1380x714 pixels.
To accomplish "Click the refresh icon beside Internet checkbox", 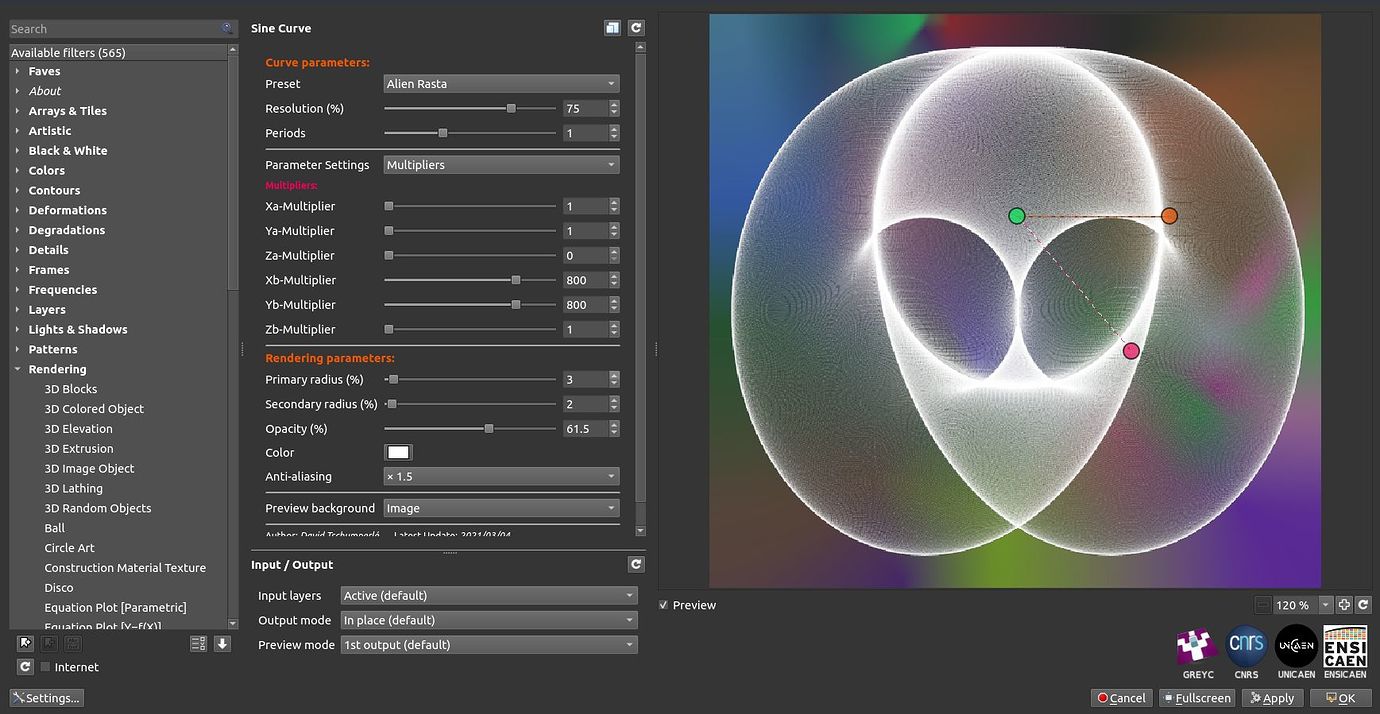I will (x=24, y=666).
